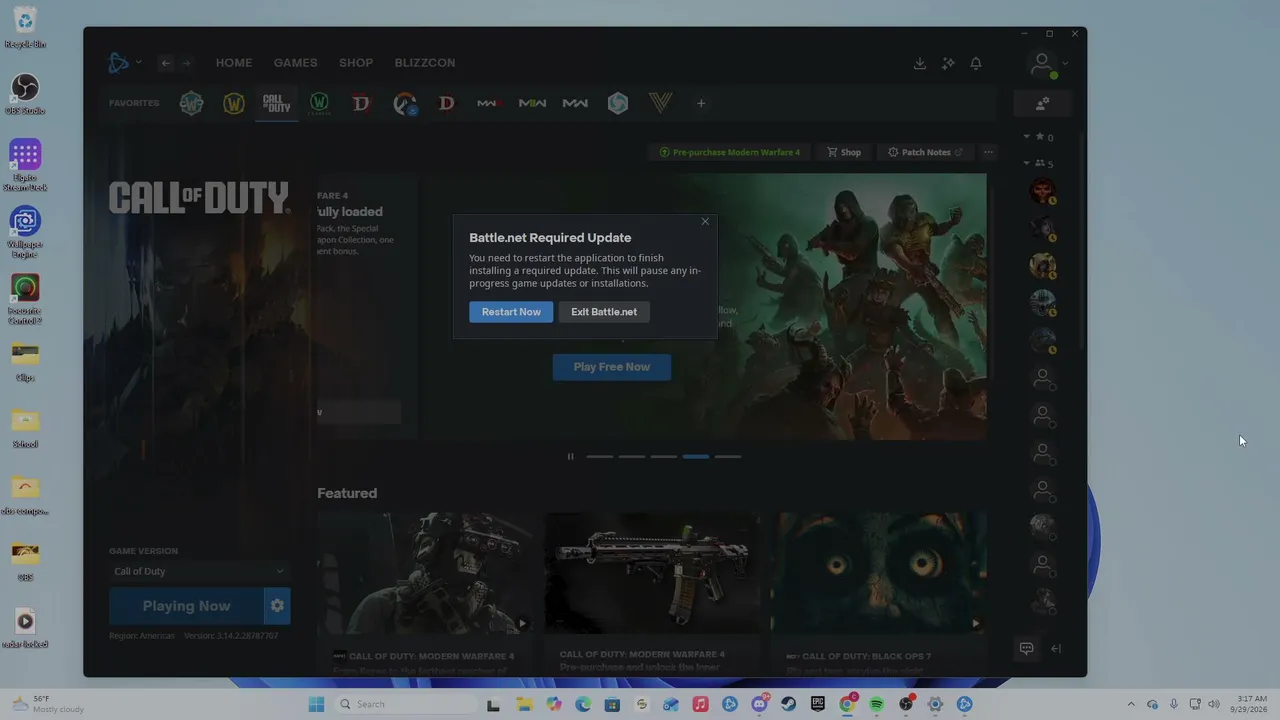Collapse the friends group with count 5

tap(1026, 163)
